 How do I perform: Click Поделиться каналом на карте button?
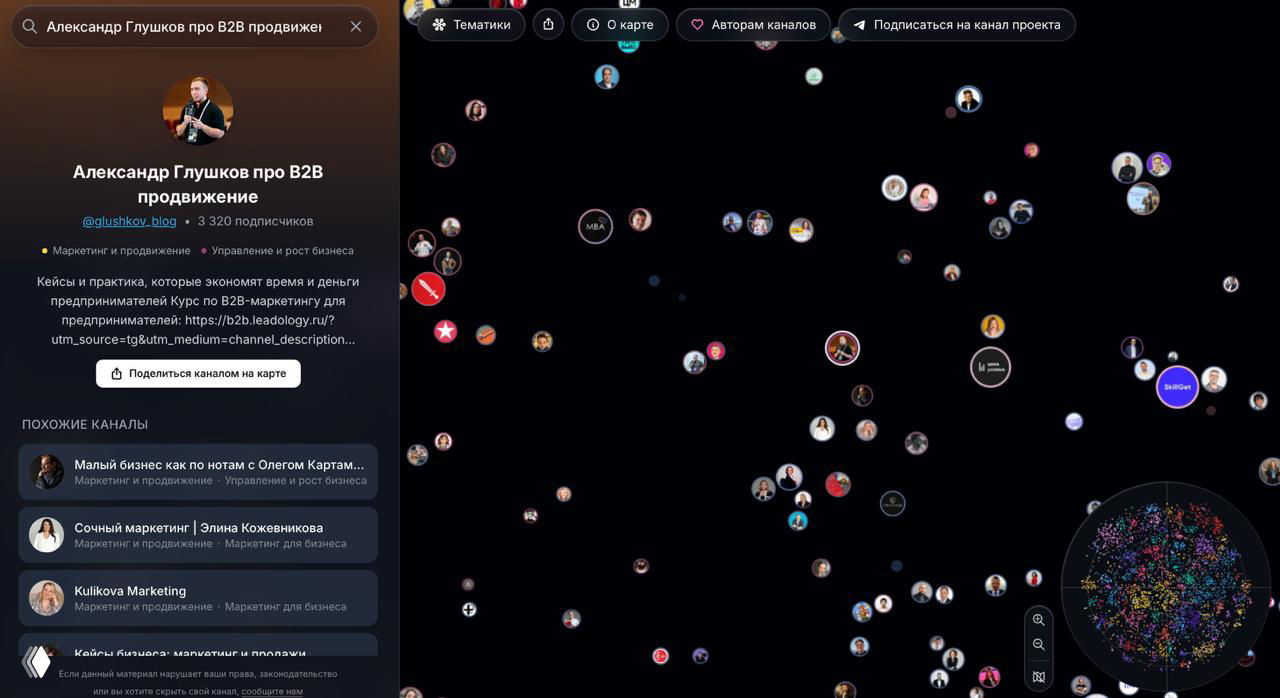pyautogui.click(x=198, y=374)
